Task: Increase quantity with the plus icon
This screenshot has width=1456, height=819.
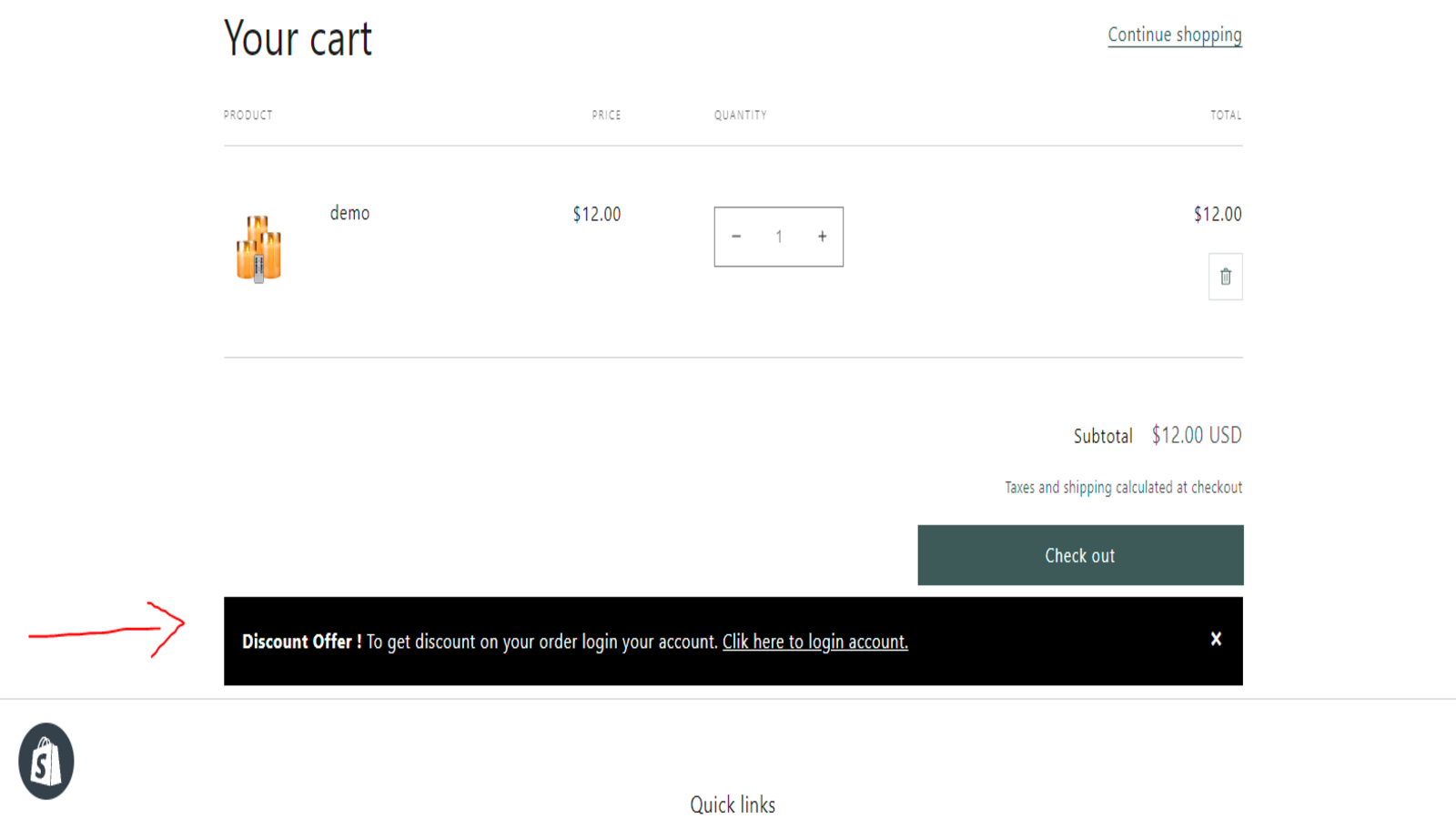Action: [822, 237]
